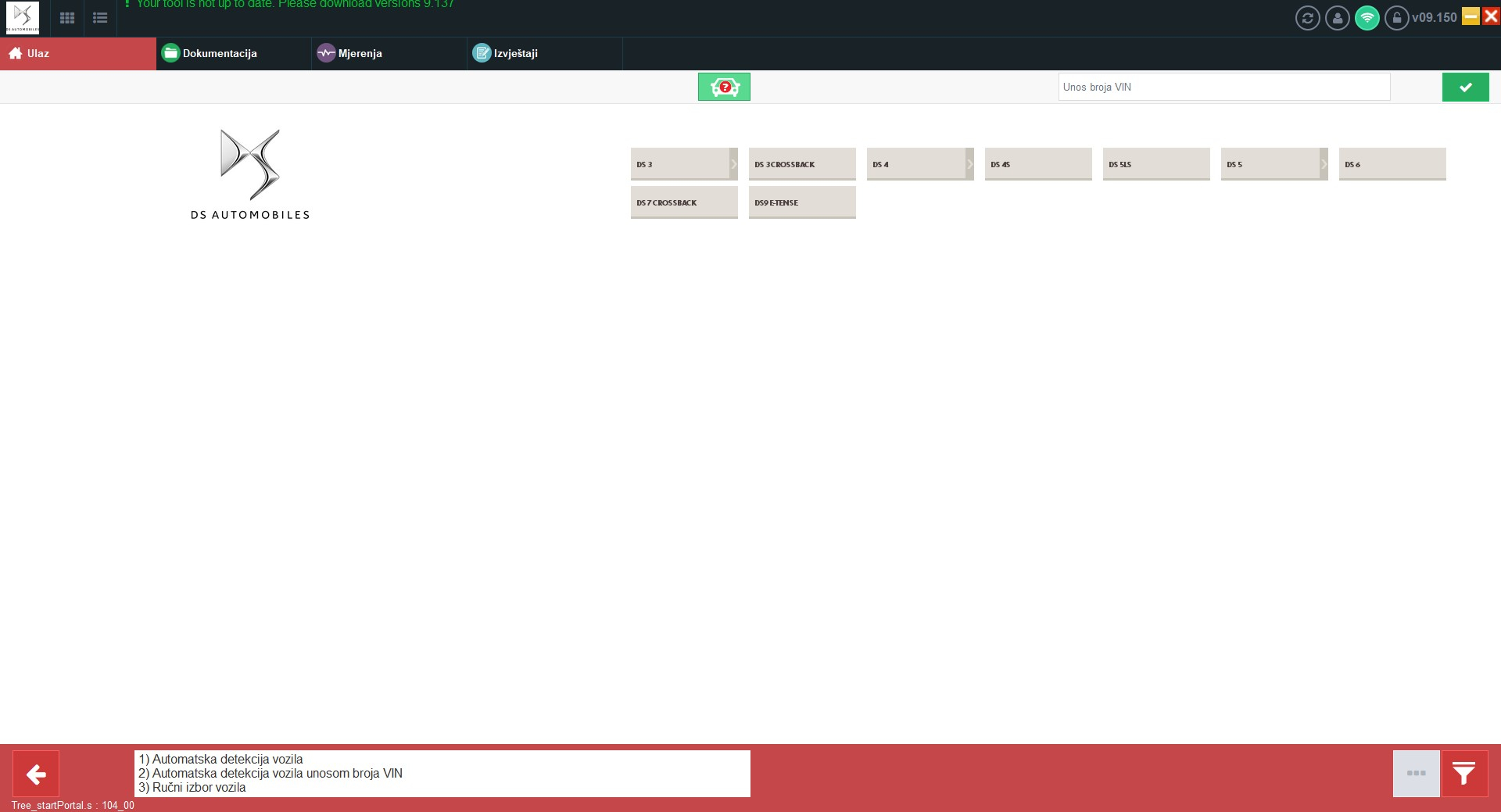Image resolution: width=1501 pixels, height=812 pixels.
Task: Click '1) Automatska detekcija vozila' text
Action: coord(220,759)
